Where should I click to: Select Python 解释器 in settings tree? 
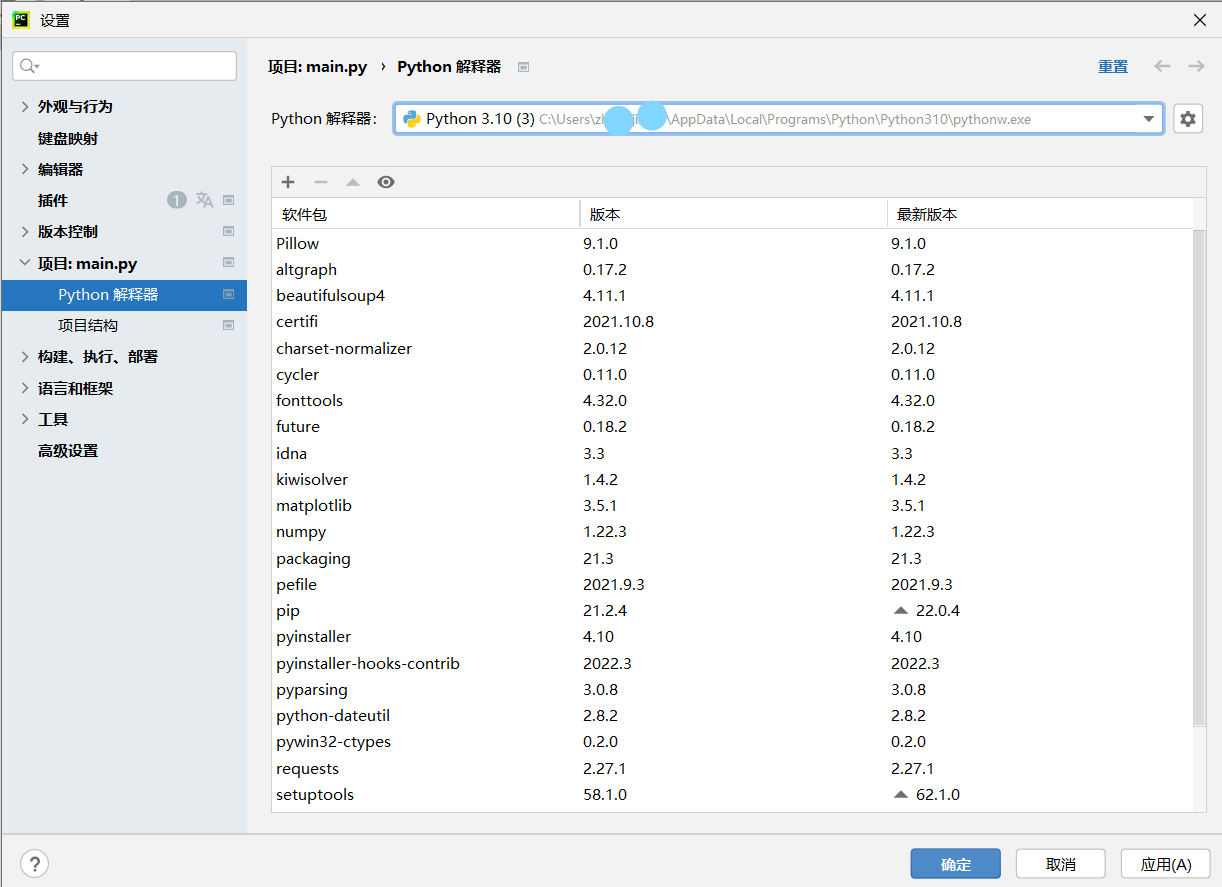[123, 294]
